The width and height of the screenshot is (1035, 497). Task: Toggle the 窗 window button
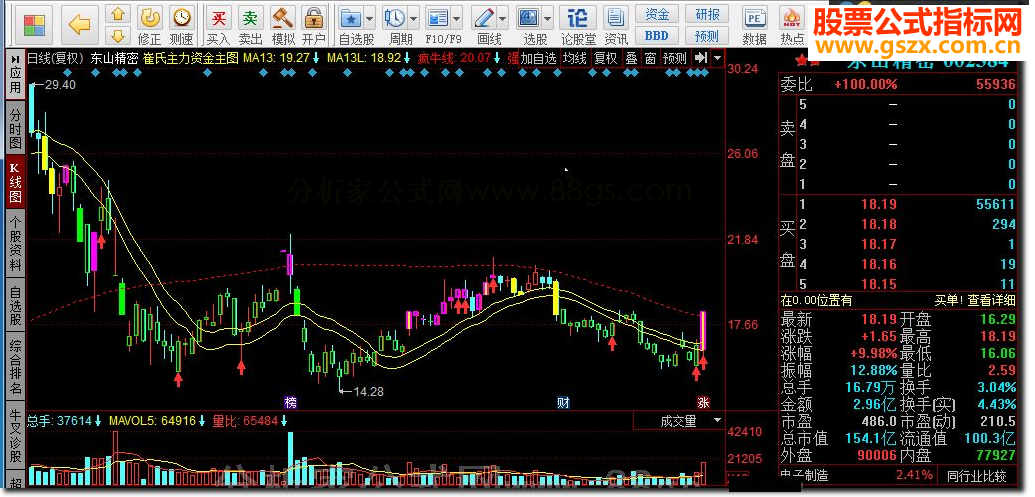coord(650,57)
